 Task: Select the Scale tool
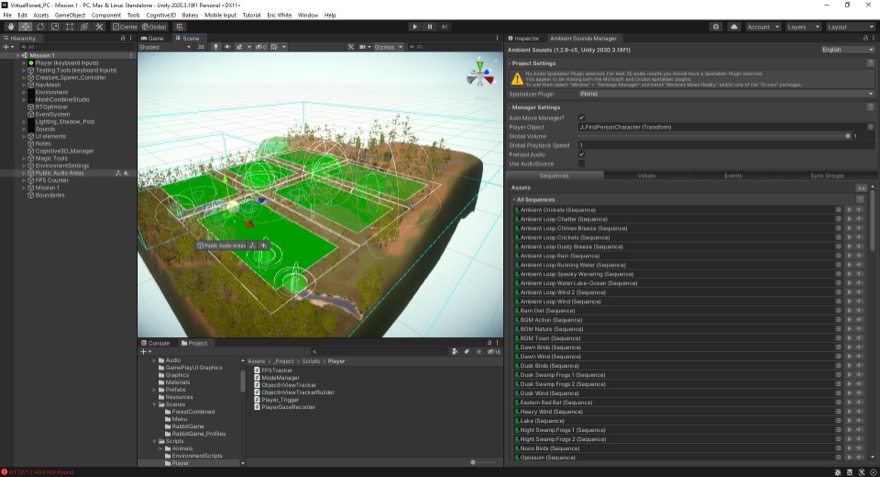point(55,26)
